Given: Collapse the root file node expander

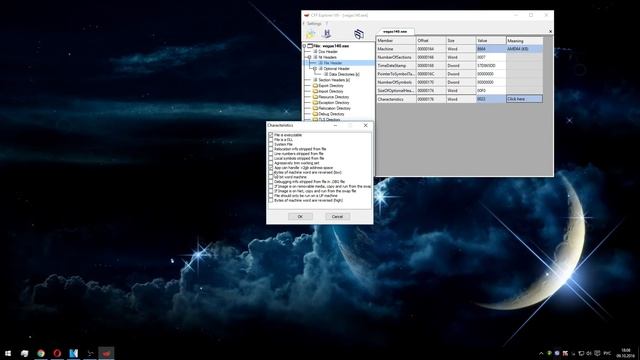Looking at the screenshot, I should (x=304, y=46).
